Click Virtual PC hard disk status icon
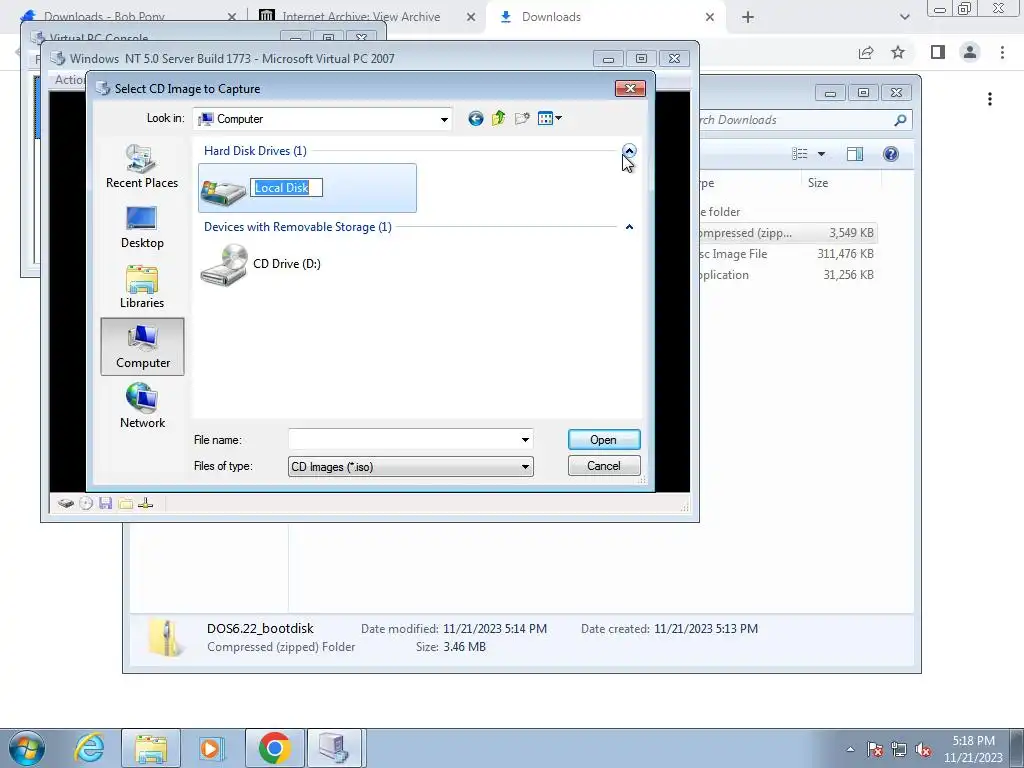 pos(65,504)
